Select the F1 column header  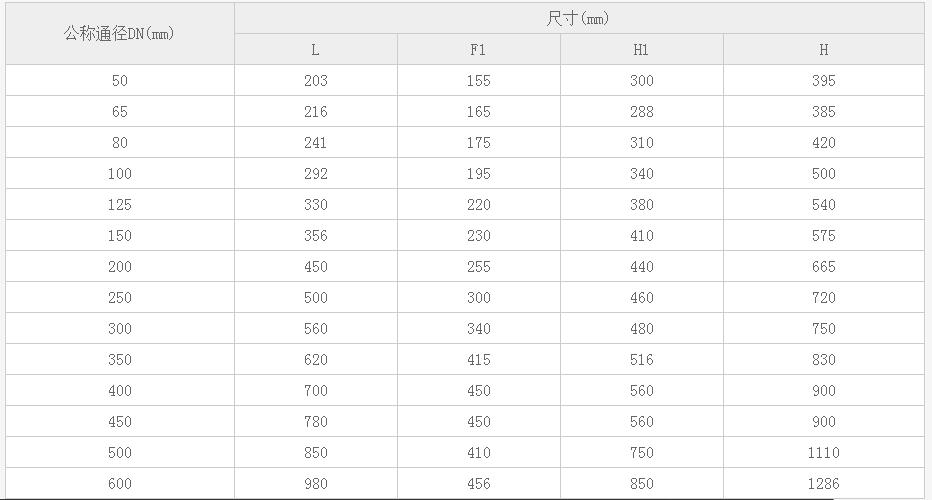pyautogui.click(x=478, y=49)
